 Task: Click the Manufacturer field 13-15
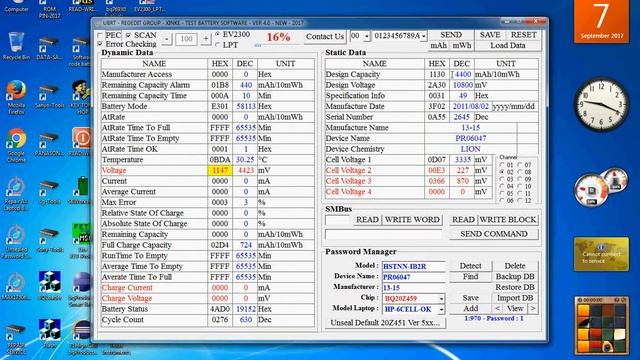tap(413, 288)
